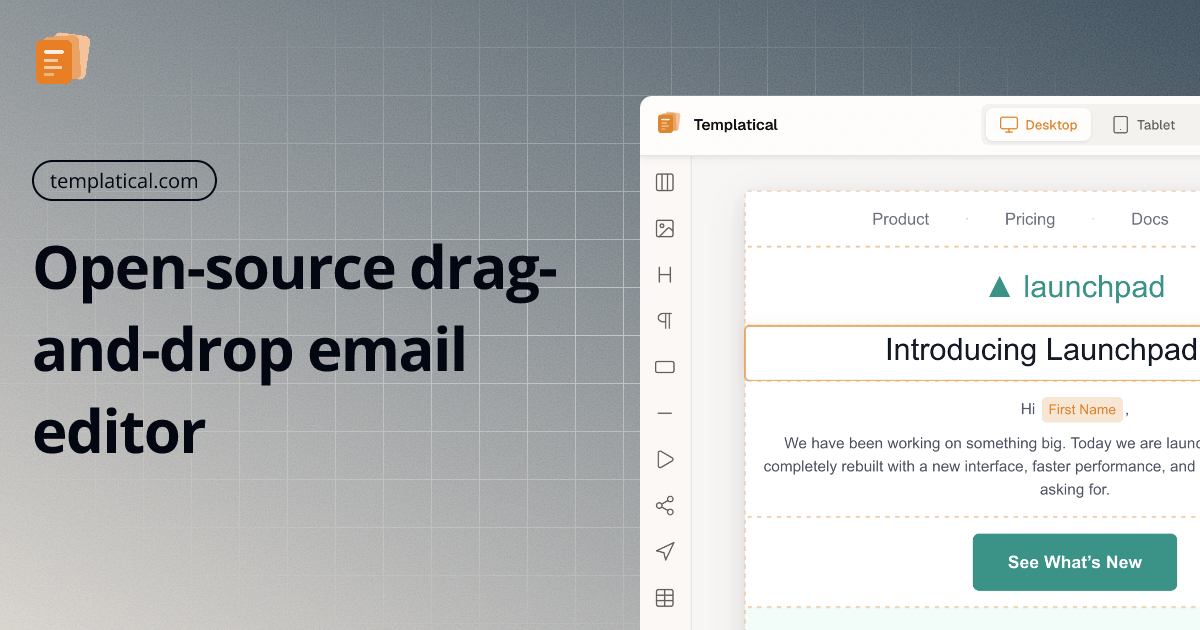This screenshot has height=630, width=1200.
Task: Click the templatical.com pill label
Action: pyautogui.click(x=124, y=181)
